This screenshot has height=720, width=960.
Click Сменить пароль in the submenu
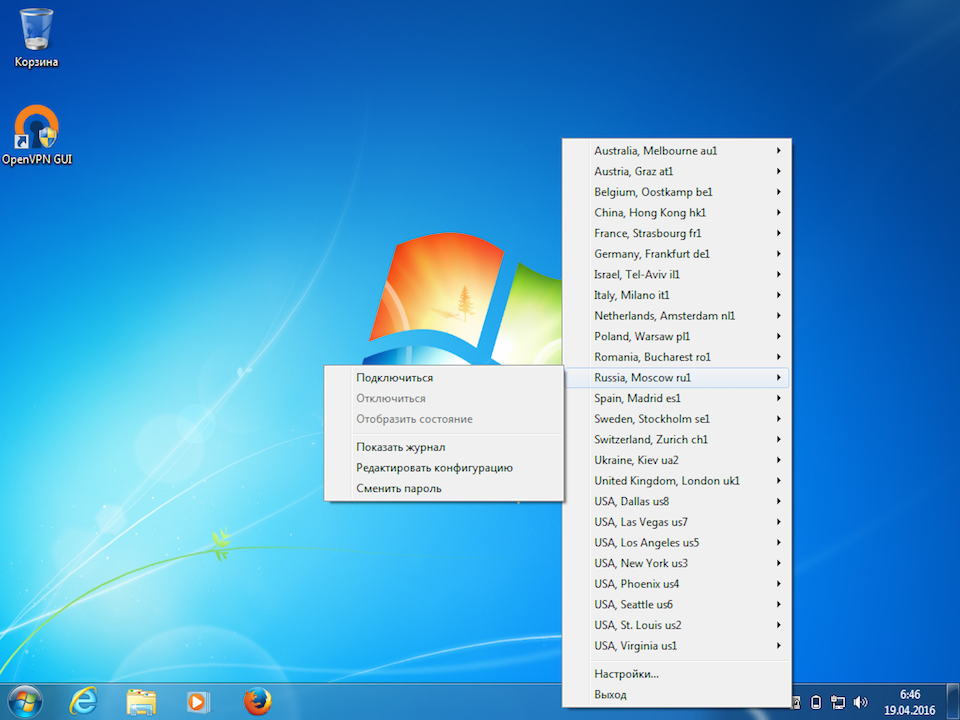398,489
